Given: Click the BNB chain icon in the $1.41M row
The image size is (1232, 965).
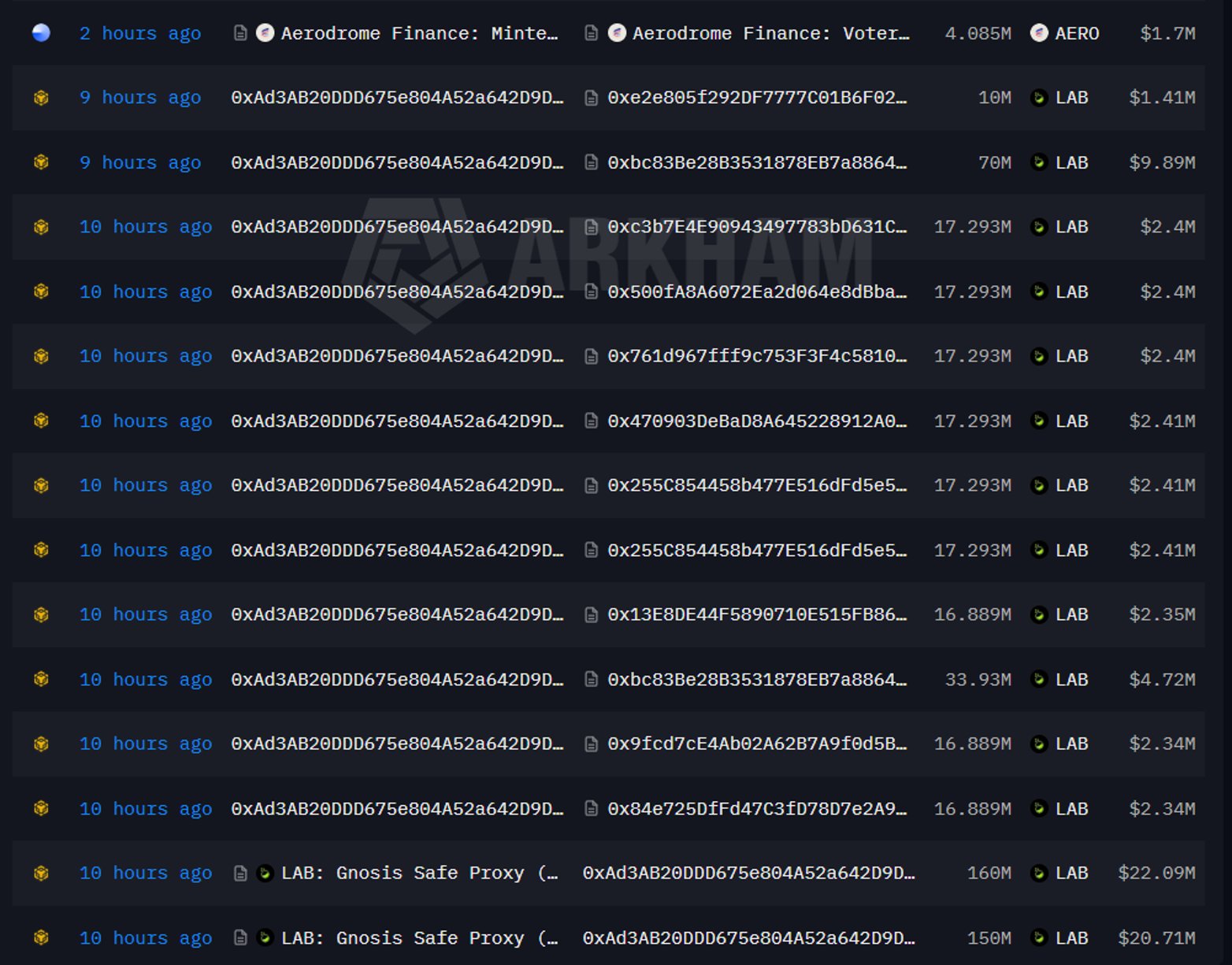Looking at the screenshot, I should 41,98.
